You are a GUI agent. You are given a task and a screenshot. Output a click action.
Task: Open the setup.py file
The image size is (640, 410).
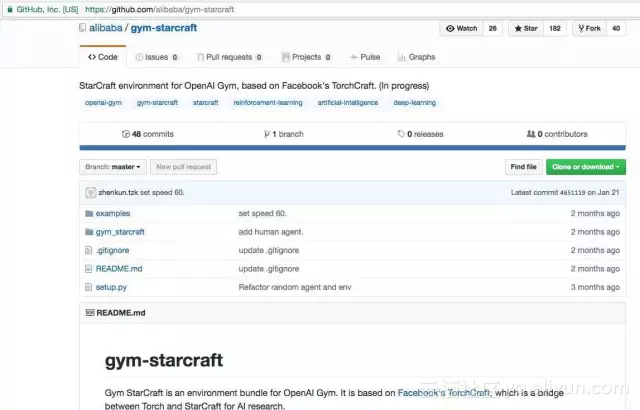coord(111,287)
